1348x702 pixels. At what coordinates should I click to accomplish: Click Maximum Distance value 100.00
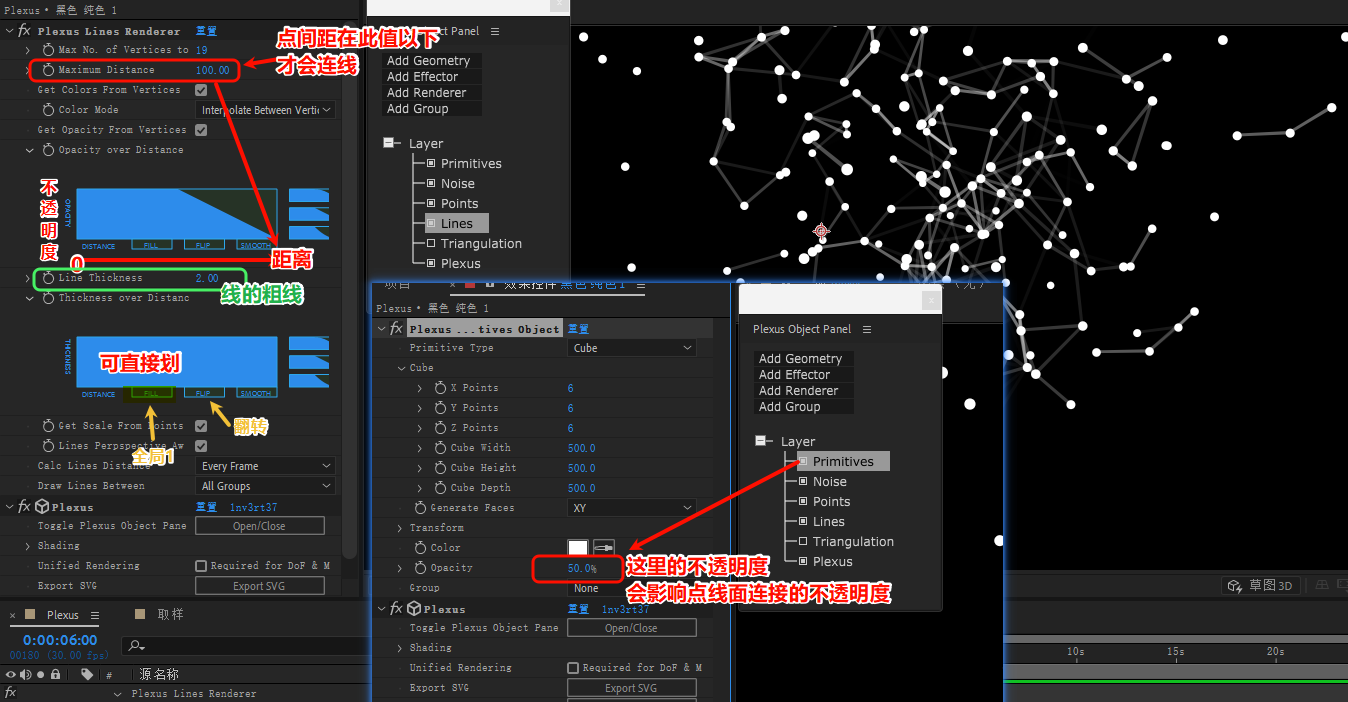(x=212, y=70)
